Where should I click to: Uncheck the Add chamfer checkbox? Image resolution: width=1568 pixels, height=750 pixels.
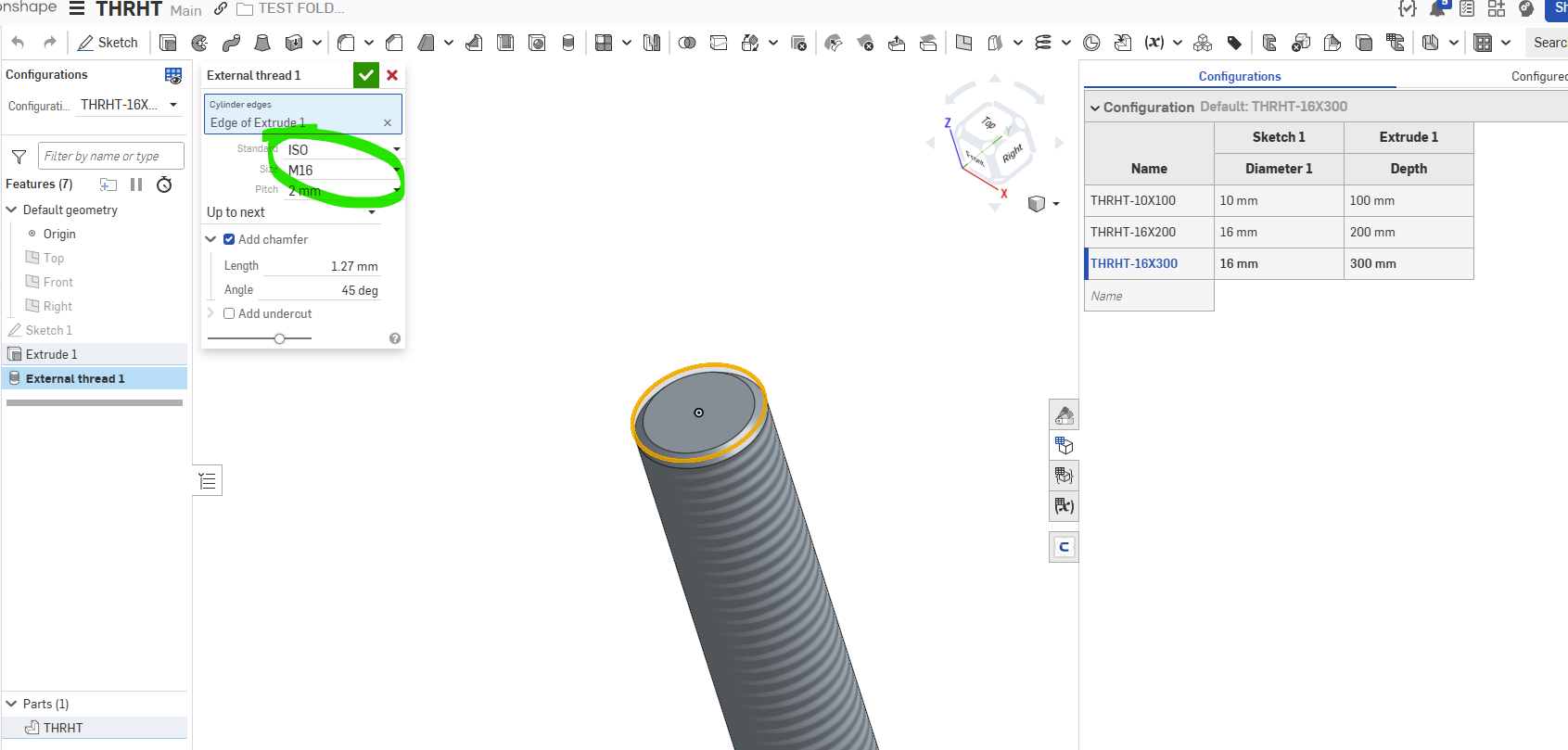[229, 239]
